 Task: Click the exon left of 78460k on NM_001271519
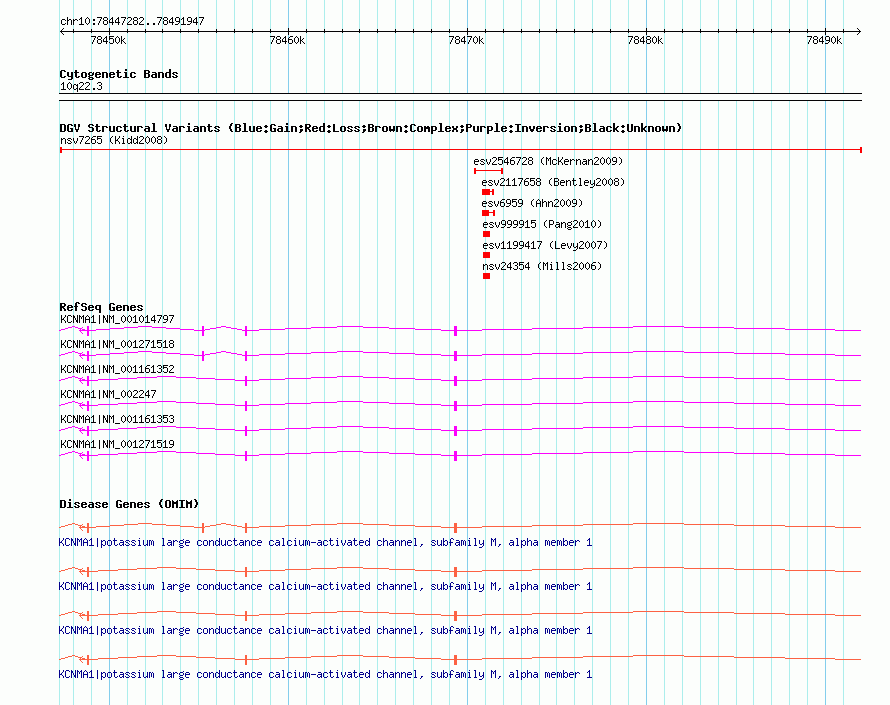246,455
